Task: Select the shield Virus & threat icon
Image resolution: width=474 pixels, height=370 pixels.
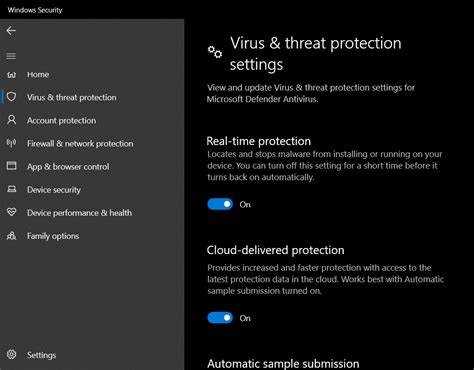Action: (x=11, y=97)
